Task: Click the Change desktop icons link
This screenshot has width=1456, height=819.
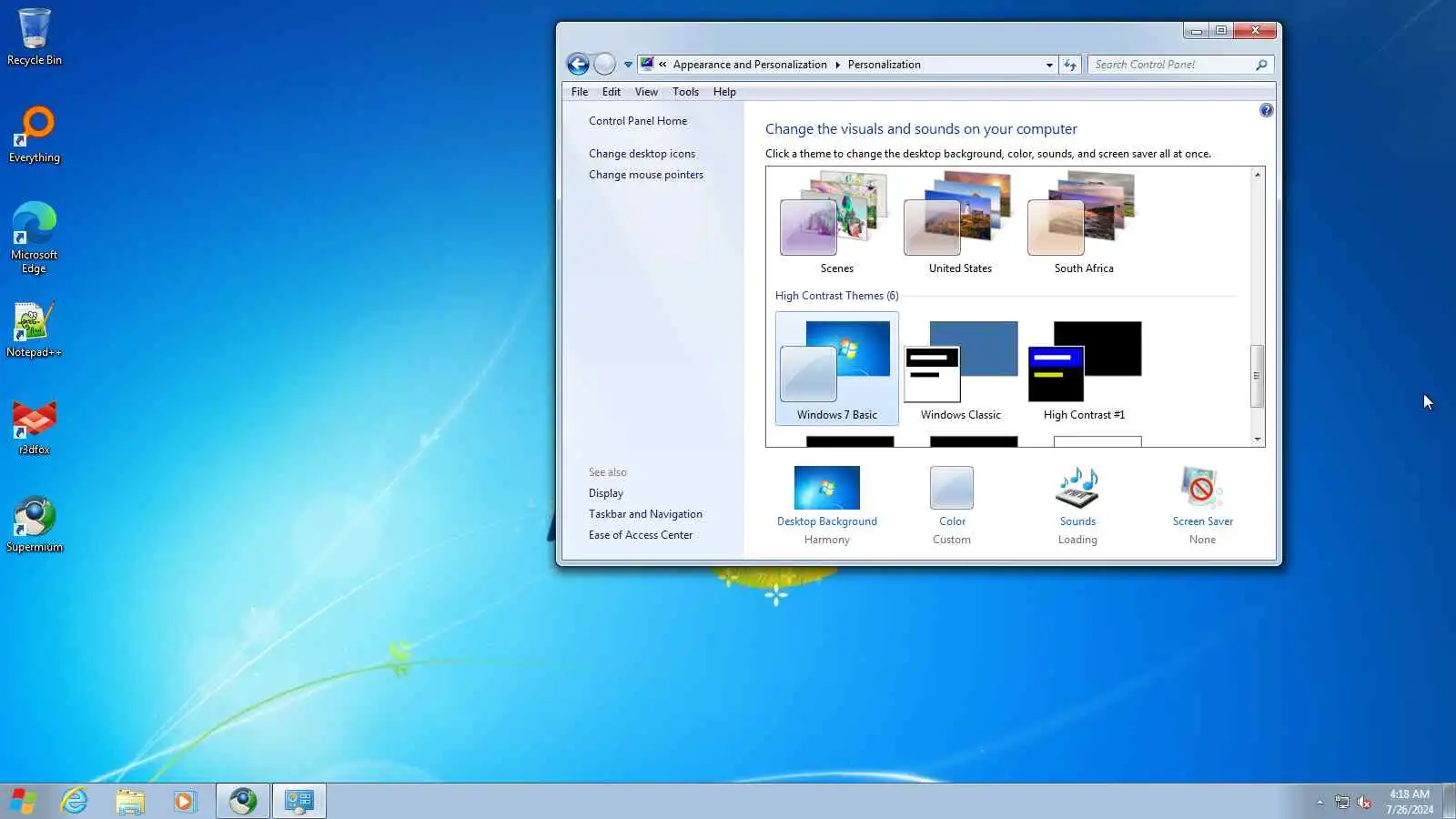Action: click(642, 154)
